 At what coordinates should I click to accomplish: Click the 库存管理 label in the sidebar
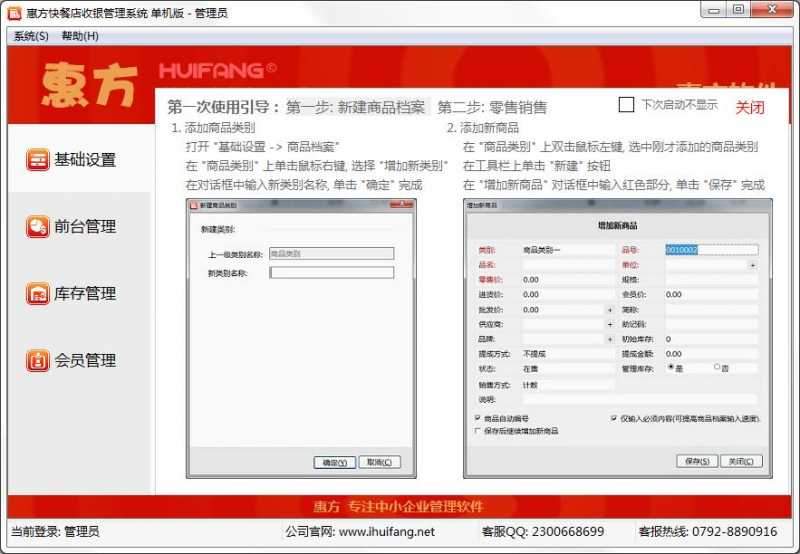(85, 294)
